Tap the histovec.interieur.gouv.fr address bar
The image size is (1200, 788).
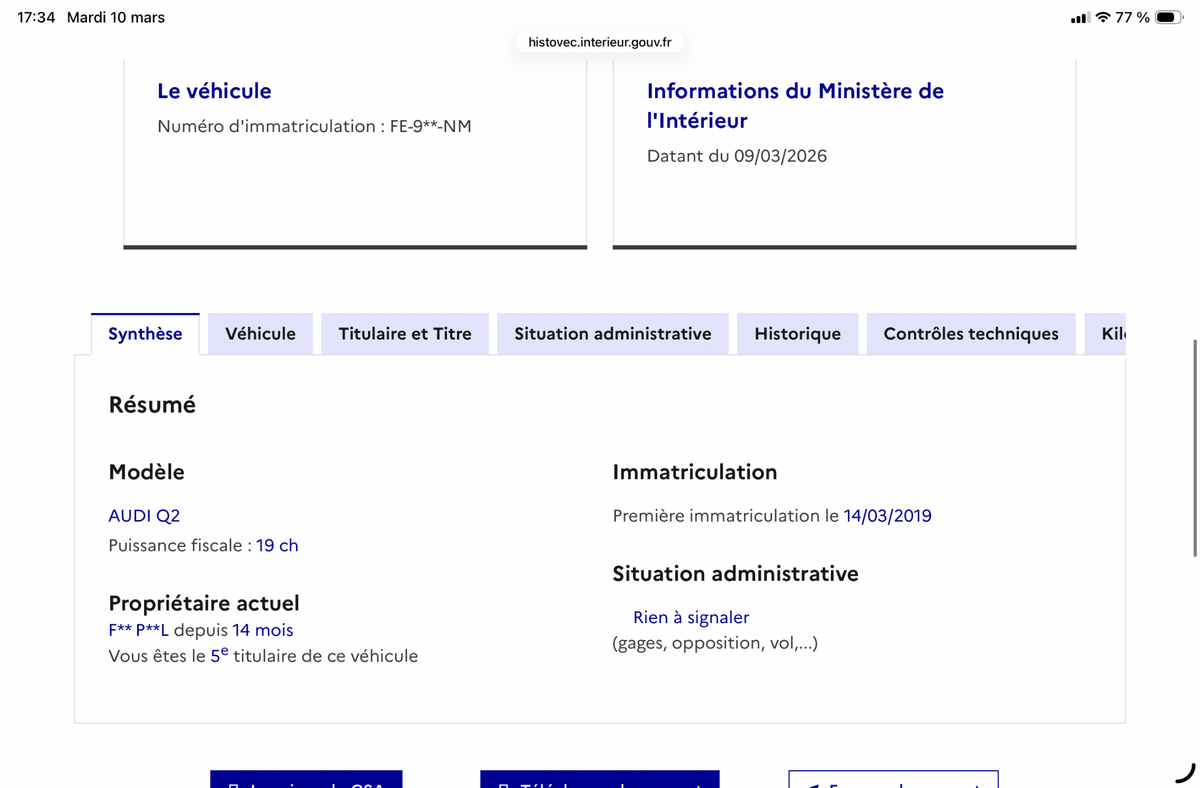[x=600, y=42]
